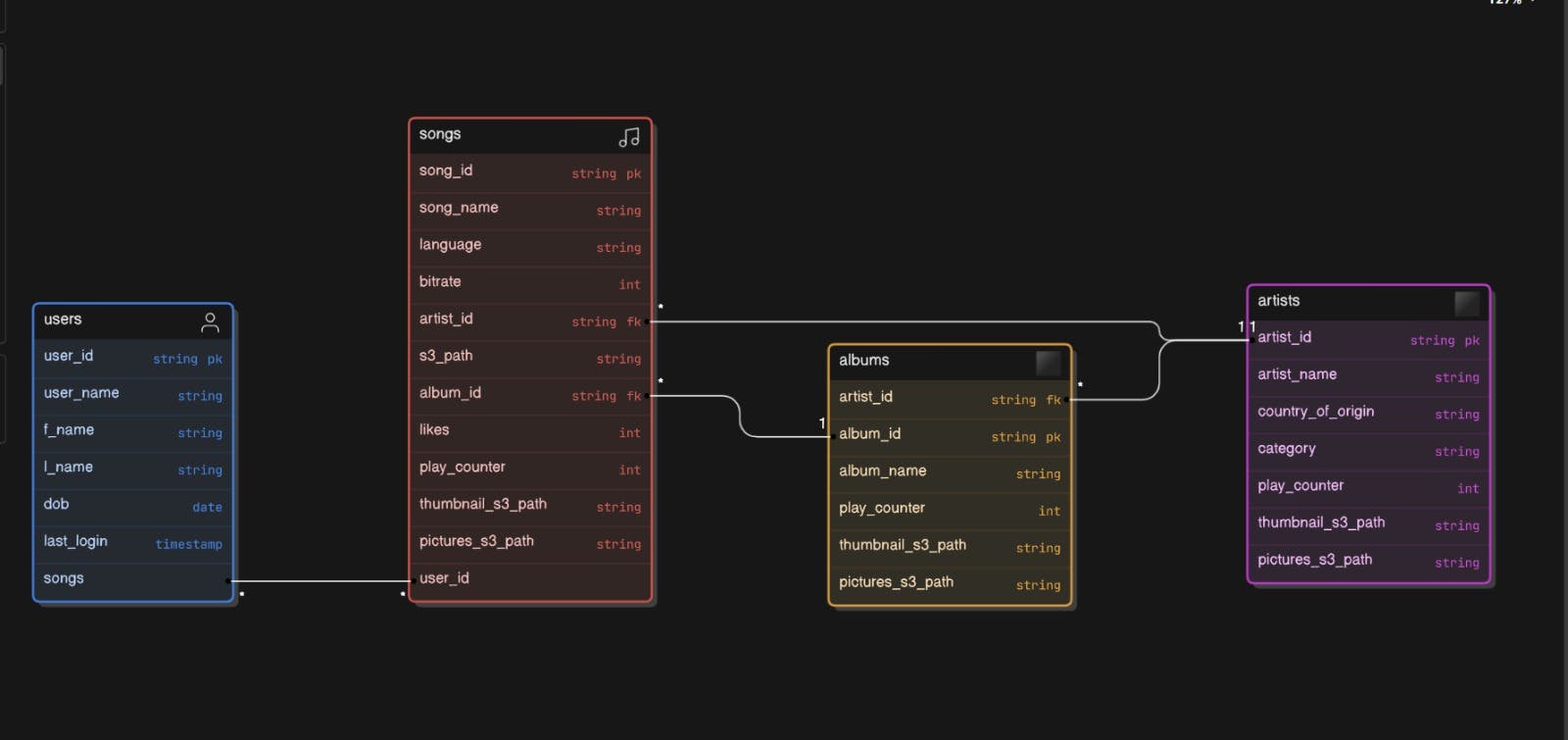The width and height of the screenshot is (1568, 740).
Task: Click thumbnail_s3_path field in songs table
Action: tap(530, 507)
